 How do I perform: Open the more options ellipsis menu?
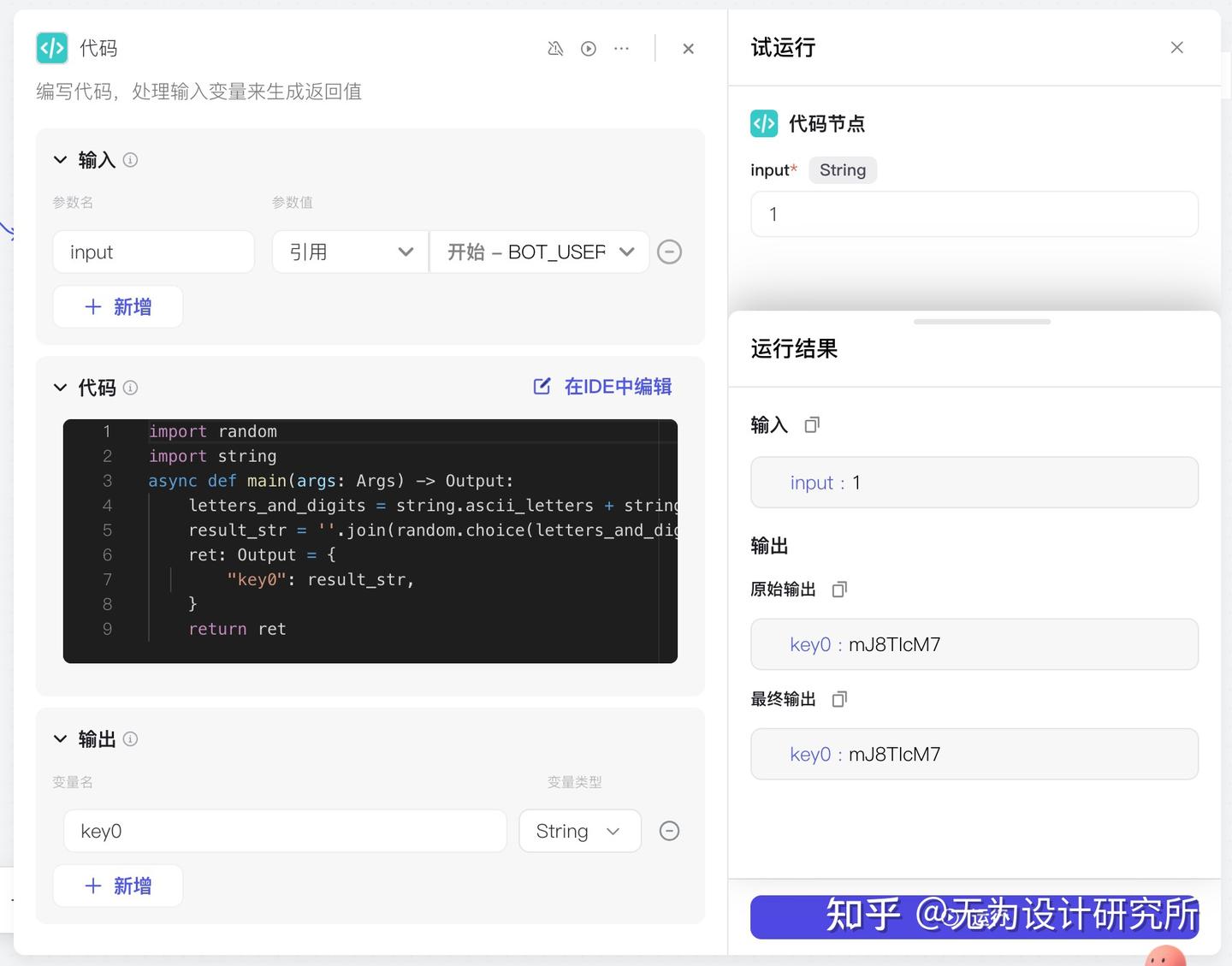coord(622,49)
